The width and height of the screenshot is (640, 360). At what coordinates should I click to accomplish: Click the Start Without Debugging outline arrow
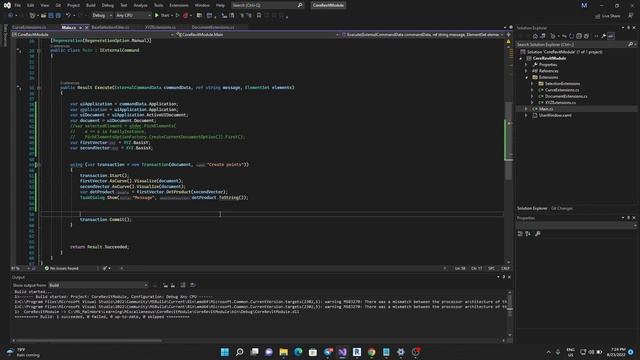178,16
